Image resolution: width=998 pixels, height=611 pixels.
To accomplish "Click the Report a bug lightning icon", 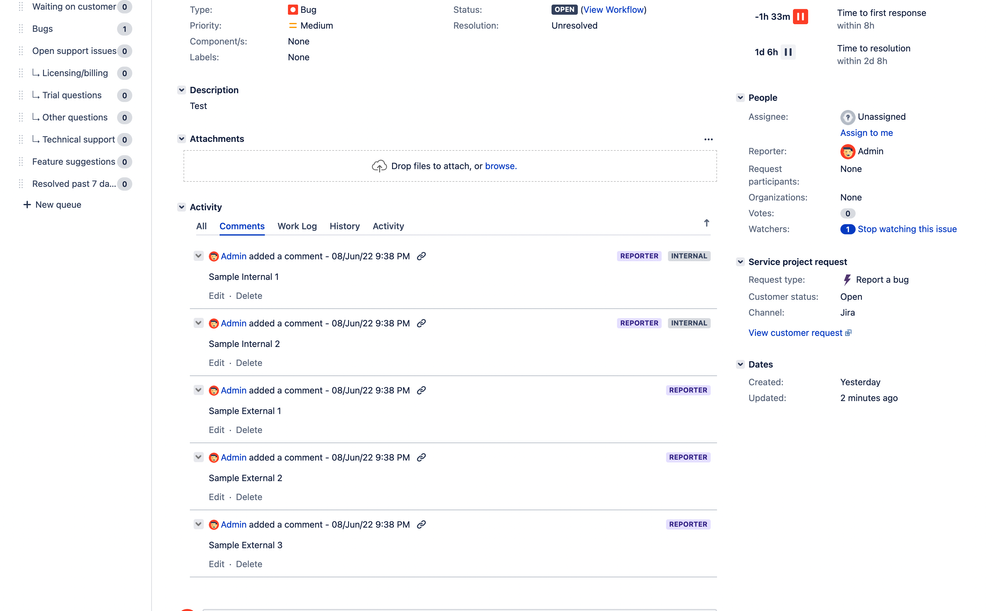I will click(x=847, y=280).
